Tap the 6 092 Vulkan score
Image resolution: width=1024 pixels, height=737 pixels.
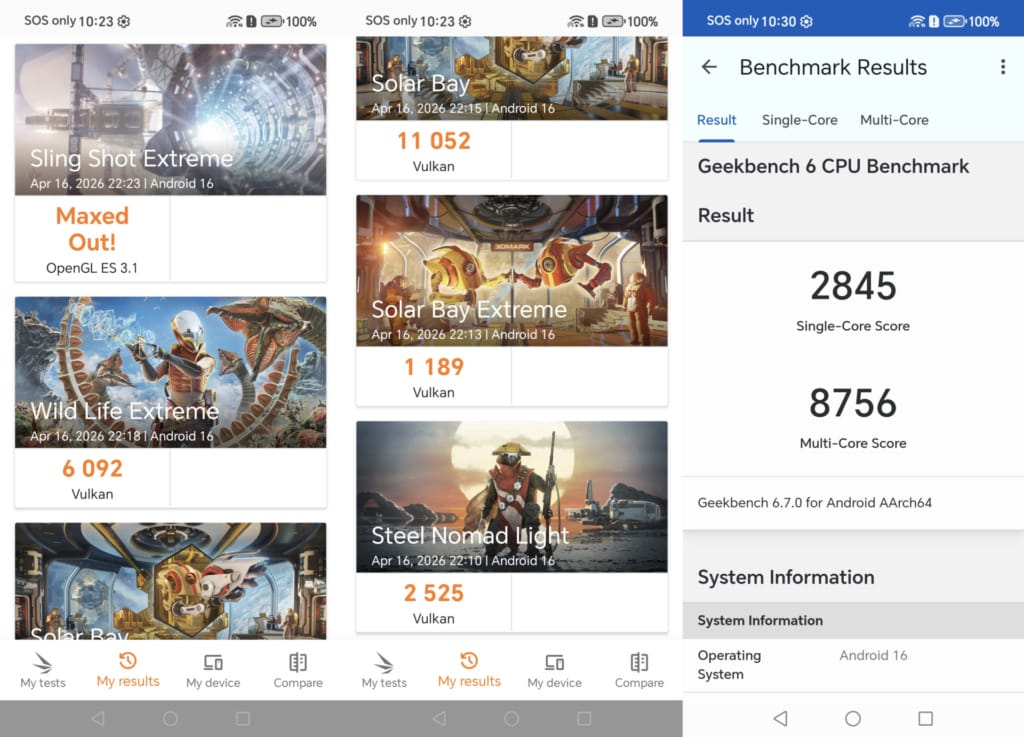click(x=92, y=468)
